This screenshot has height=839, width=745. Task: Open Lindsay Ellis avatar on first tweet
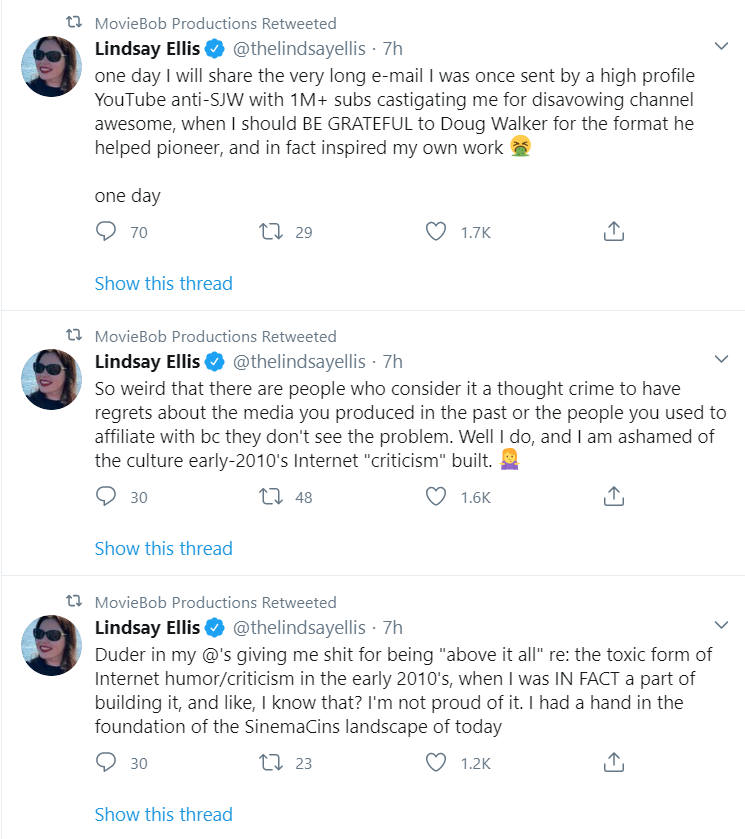pyautogui.click(x=51, y=66)
